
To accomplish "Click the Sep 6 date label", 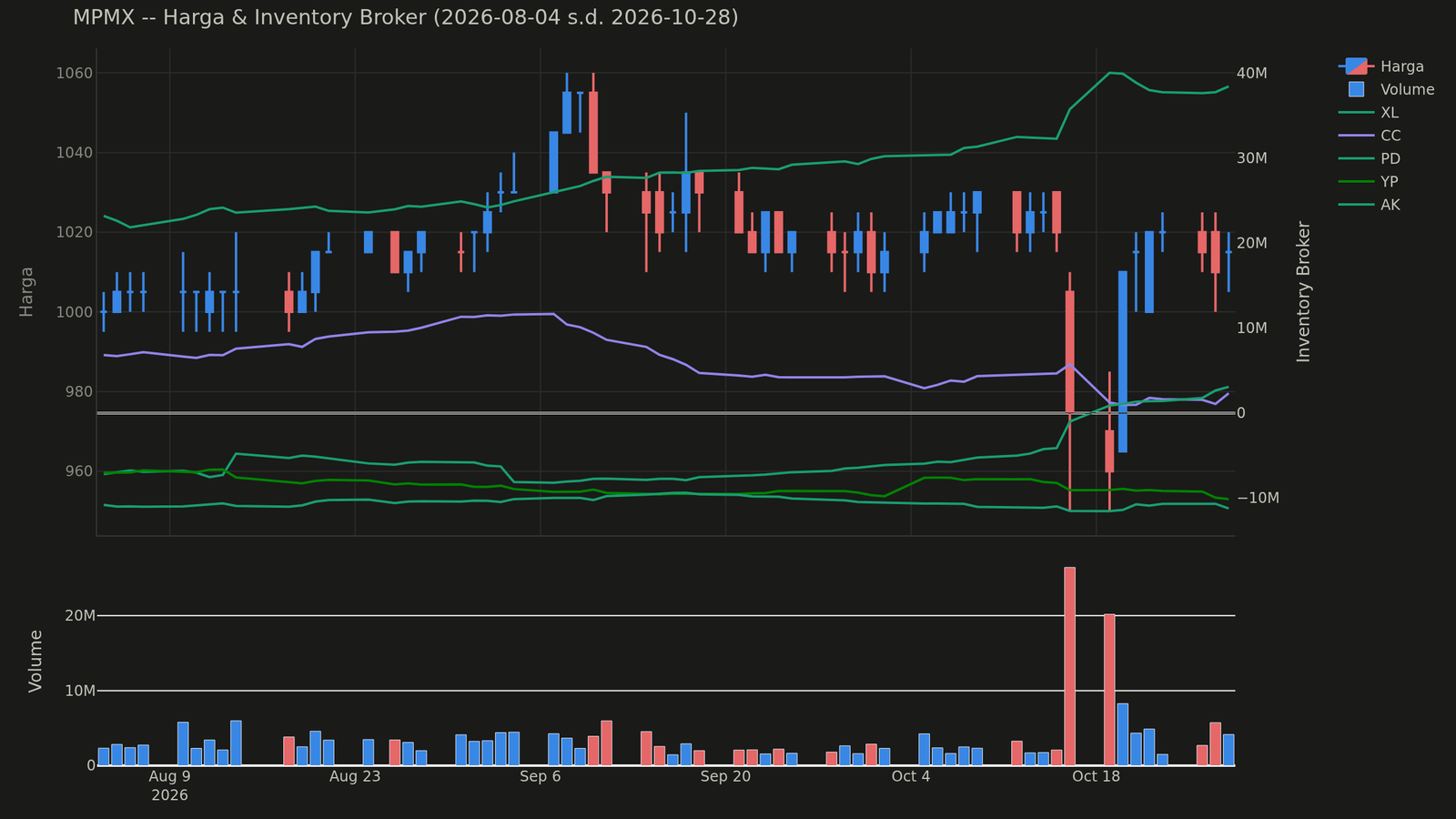I will 541,776.
